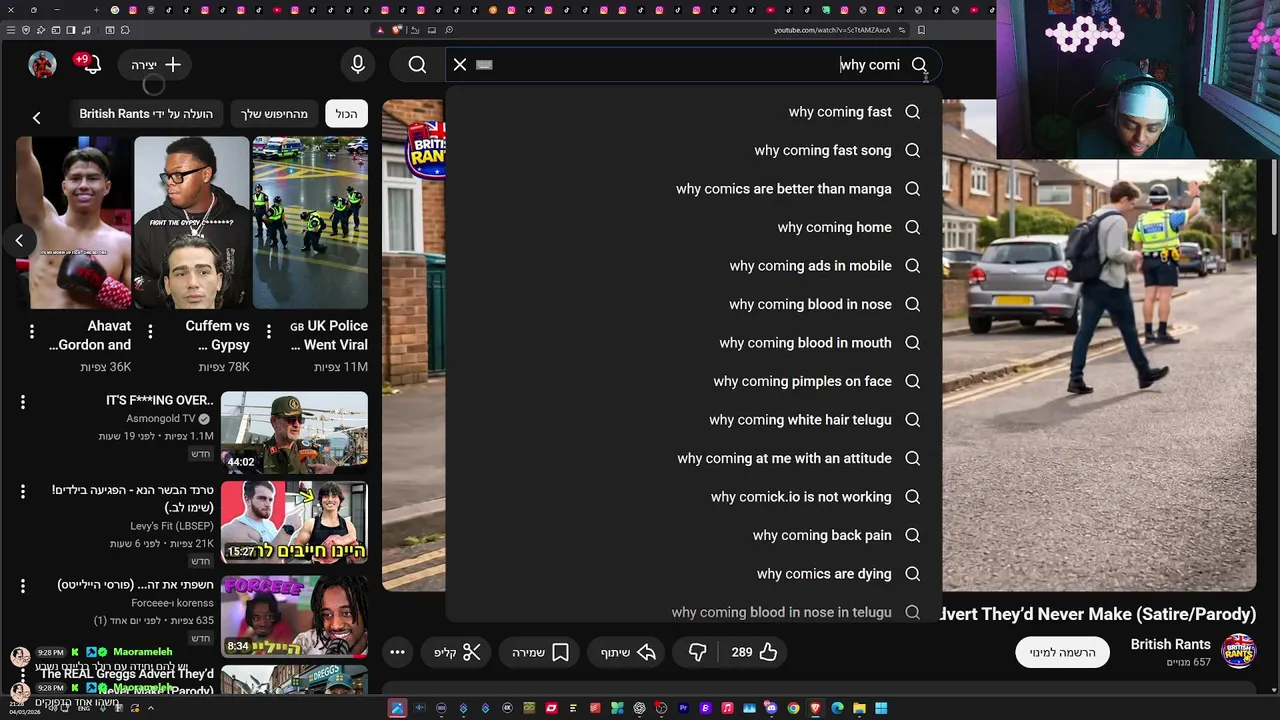Select the 'הכול' filter chip
This screenshot has height=720, width=1280.
pos(347,114)
